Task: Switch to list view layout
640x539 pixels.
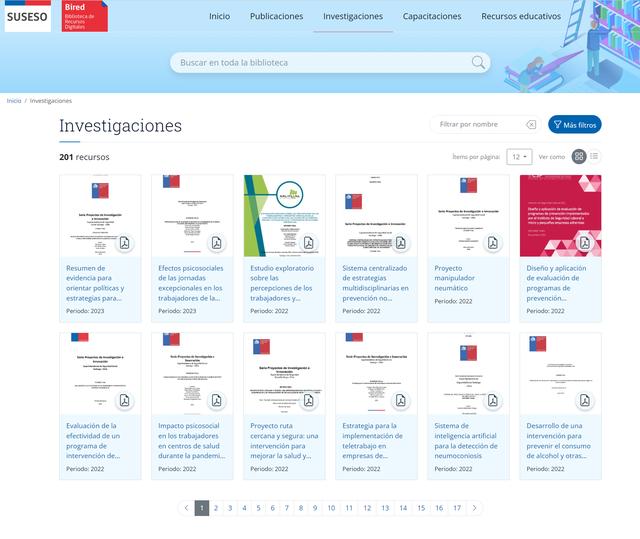Action: point(595,157)
